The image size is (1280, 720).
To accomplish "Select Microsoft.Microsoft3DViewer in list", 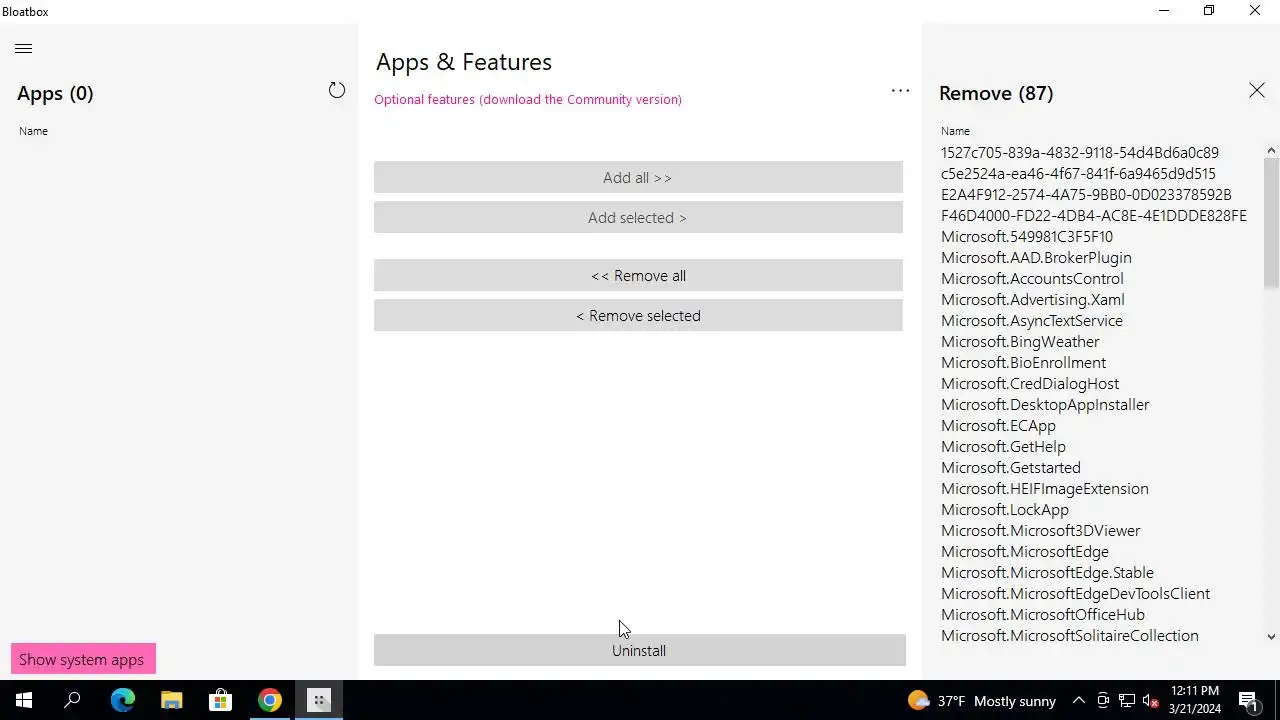I will [x=1040, y=531].
